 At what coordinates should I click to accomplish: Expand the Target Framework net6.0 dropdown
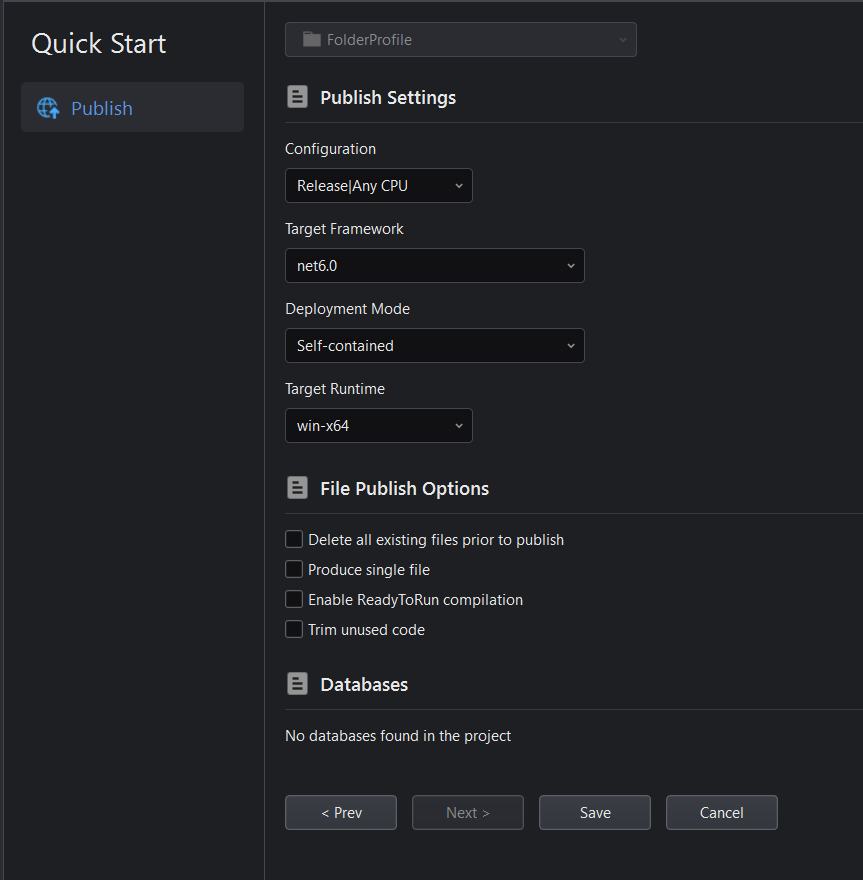pyautogui.click(x=434, y=266)
